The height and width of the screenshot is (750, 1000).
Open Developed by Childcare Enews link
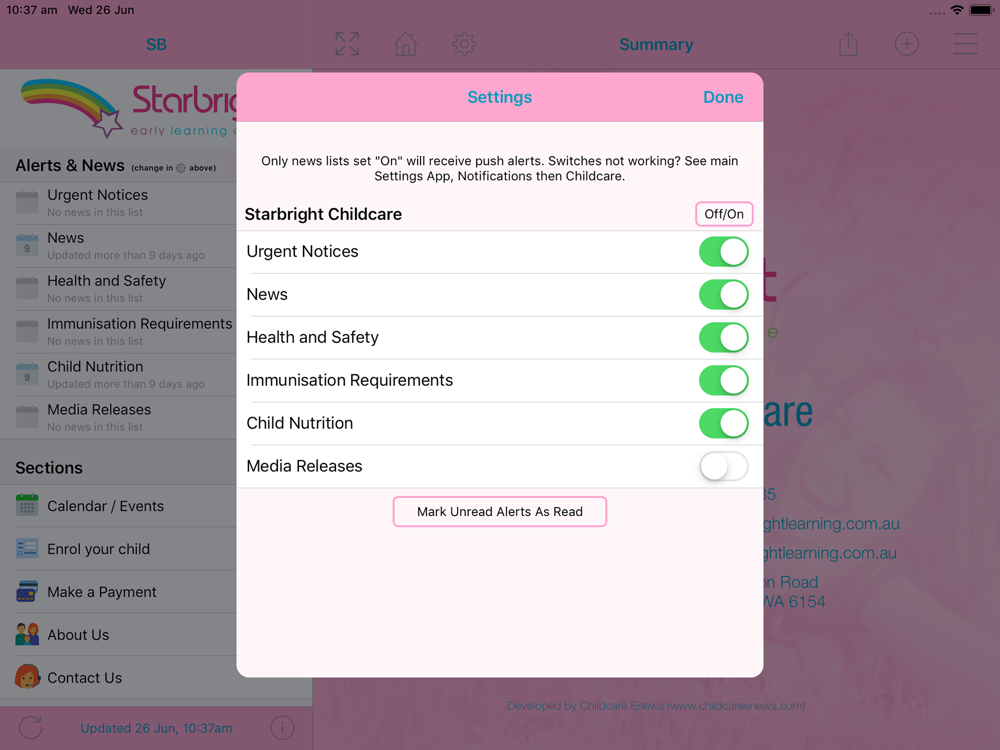(x=656, y=705)
